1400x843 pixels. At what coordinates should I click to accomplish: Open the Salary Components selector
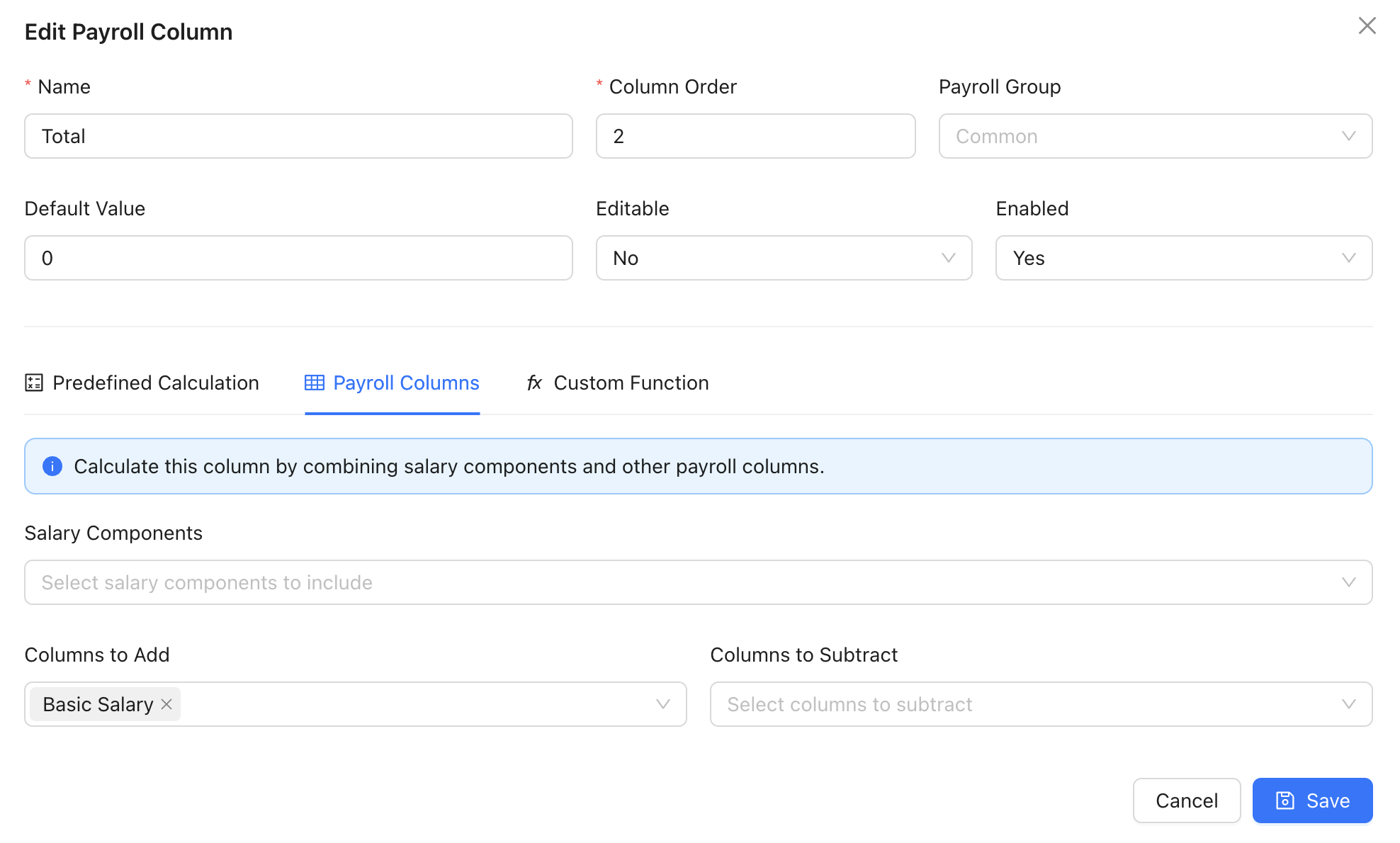pyautogui.click(x=698, y=582)
